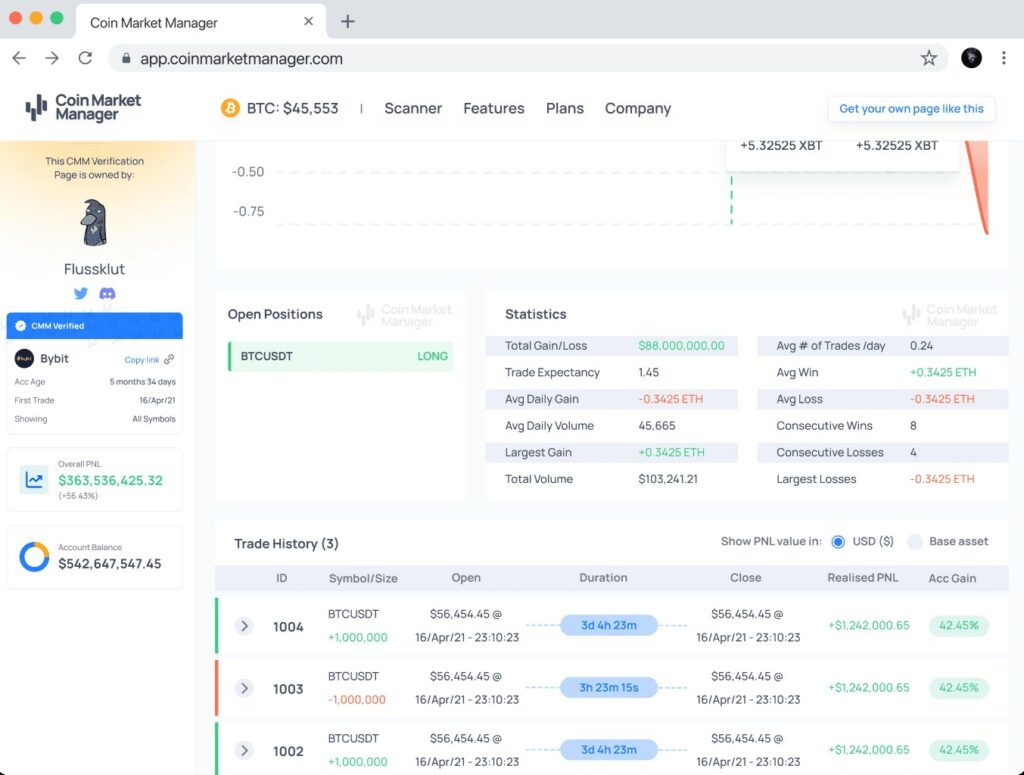
Task: Open the Plans menu item
Action: coord(564,108)
